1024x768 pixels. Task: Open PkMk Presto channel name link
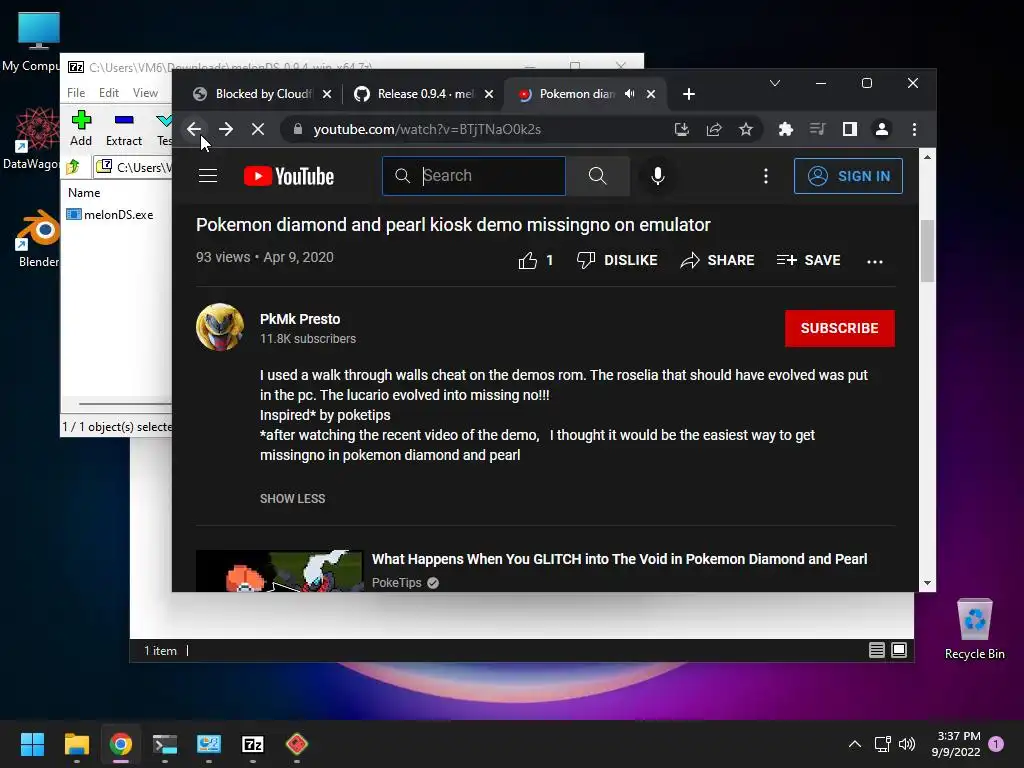click(x=300, y=319)
